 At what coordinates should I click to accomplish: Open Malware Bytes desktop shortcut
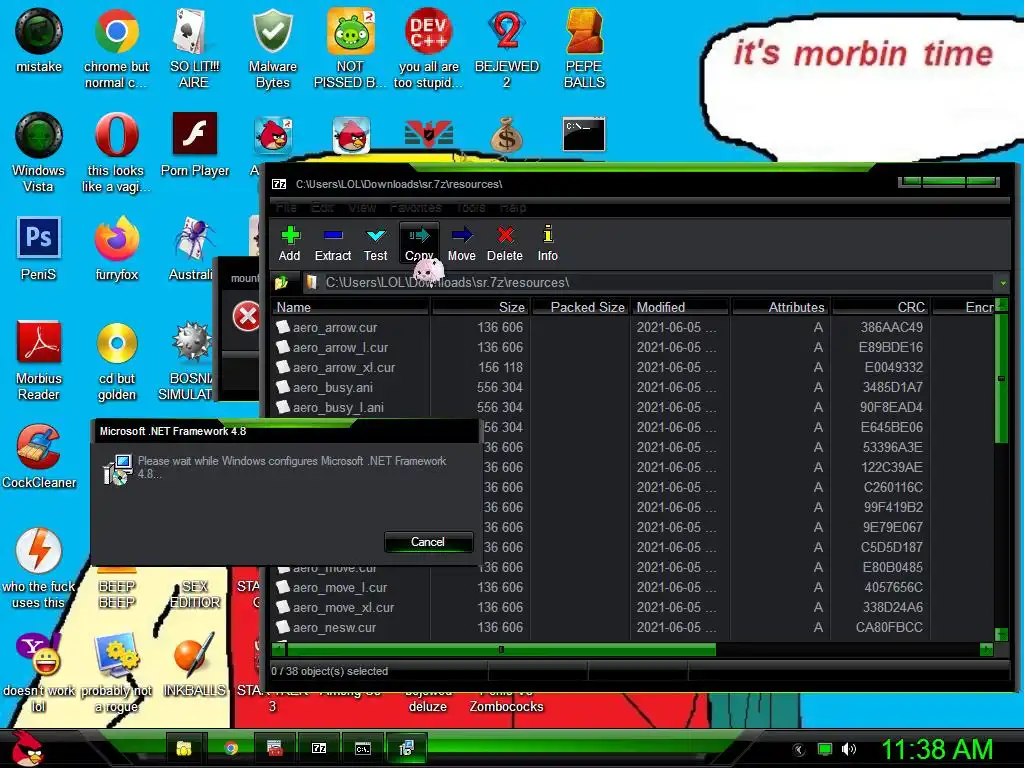tap(272, 48)
